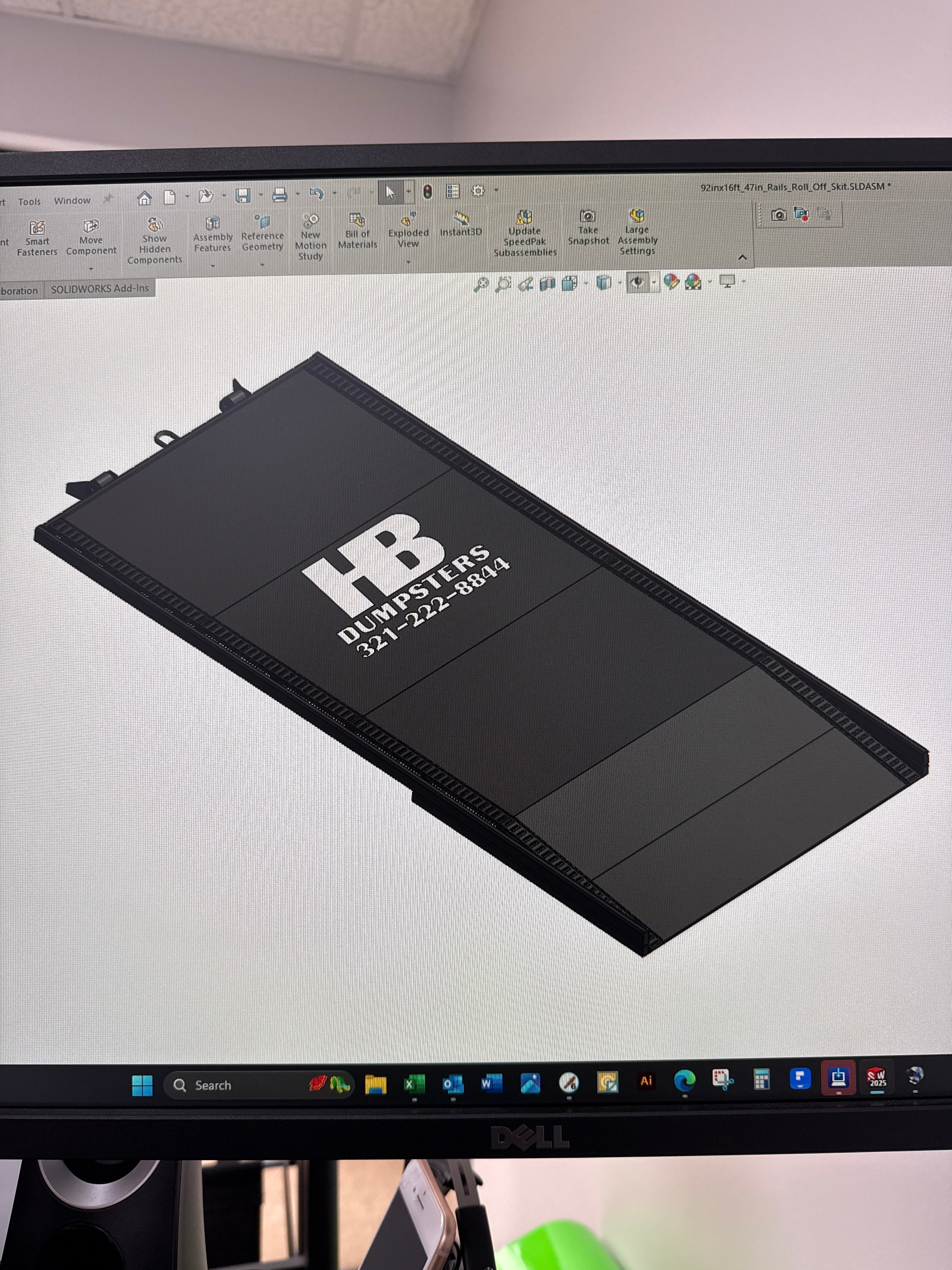Viewport: 952px width, 1270px height.
Task: Expand the Open file dropdown arrow
Action: click(x=223, y=196)
